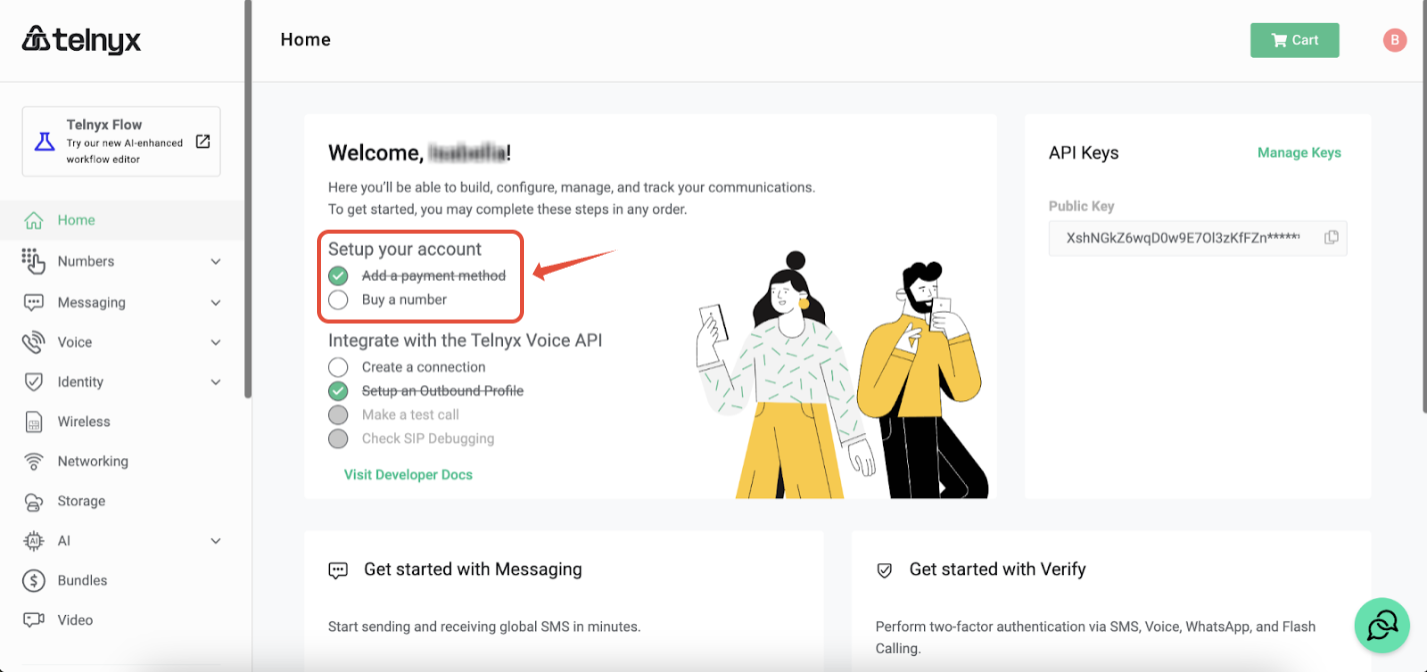Click Setup an Outbound Profile step
The height and width of the screenshot is (672, 1427).
pyautogui.click(x=443, y=391)
